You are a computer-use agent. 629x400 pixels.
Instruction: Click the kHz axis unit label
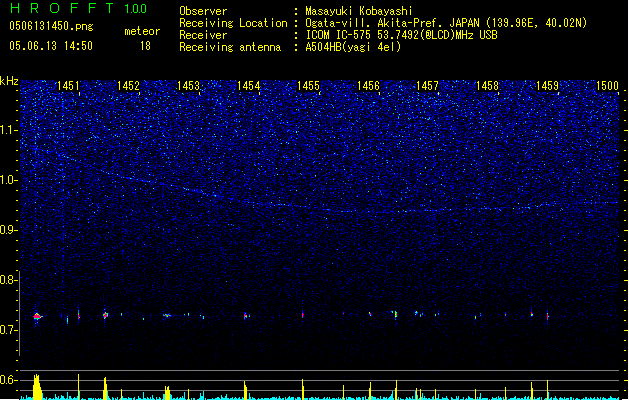coord(9,81)
